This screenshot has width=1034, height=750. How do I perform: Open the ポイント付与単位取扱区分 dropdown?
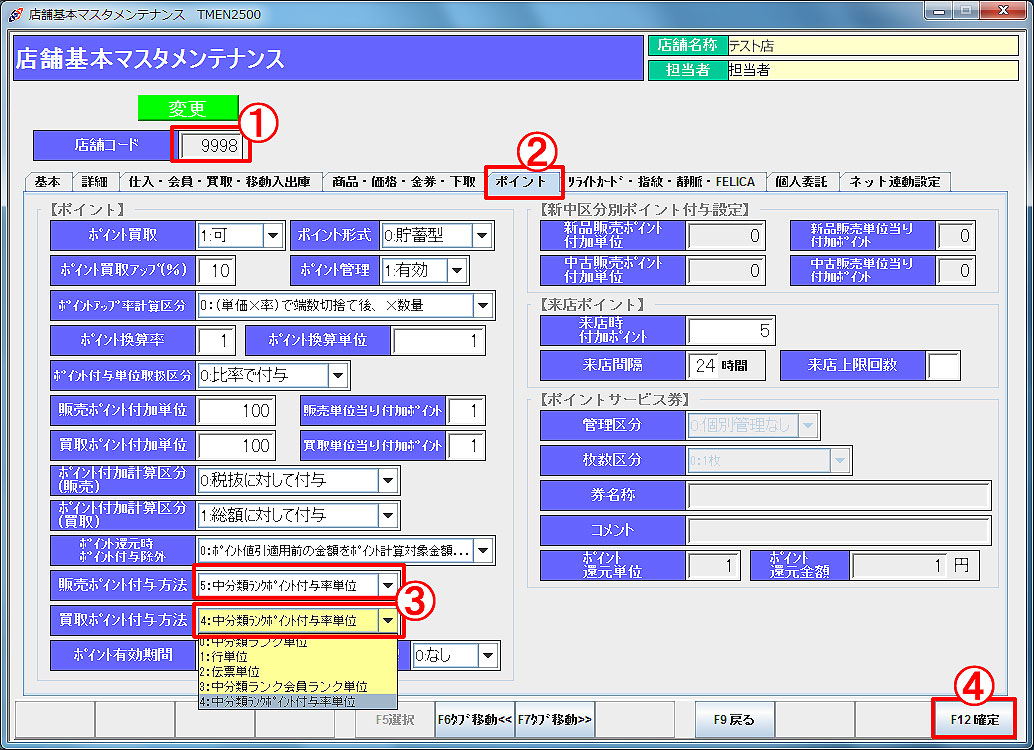click(337, 376)
